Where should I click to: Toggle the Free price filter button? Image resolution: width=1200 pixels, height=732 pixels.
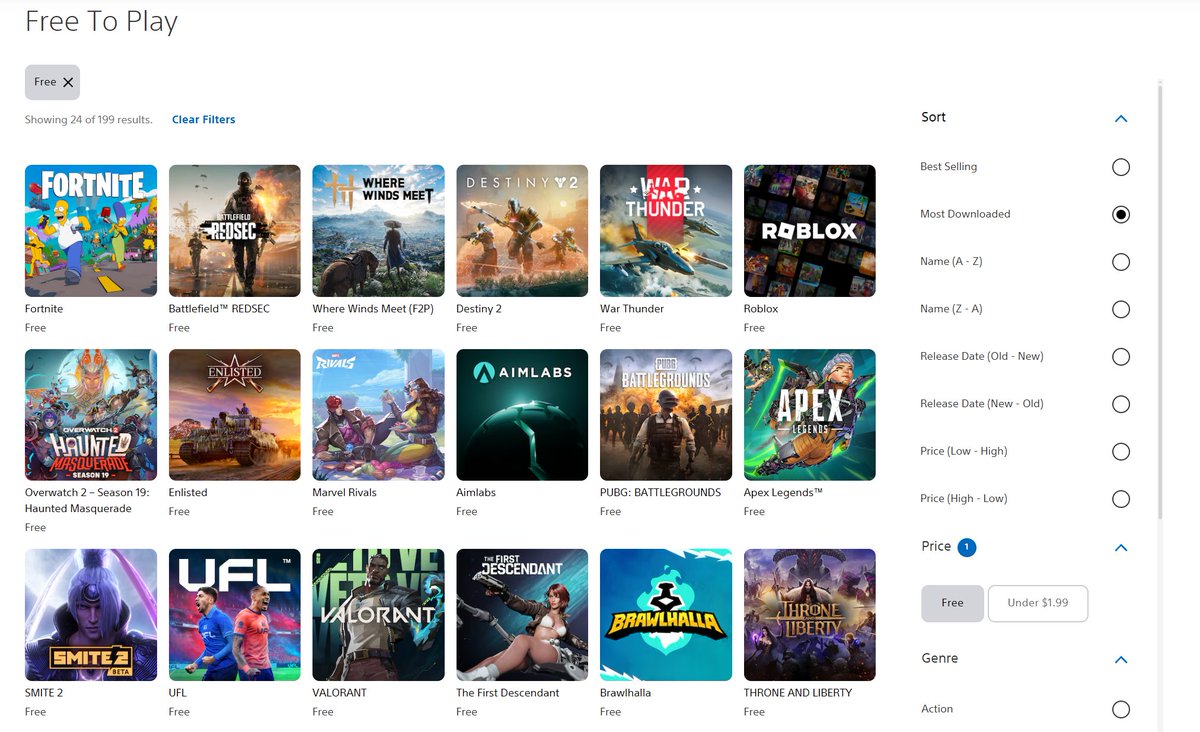coord(952,603)
